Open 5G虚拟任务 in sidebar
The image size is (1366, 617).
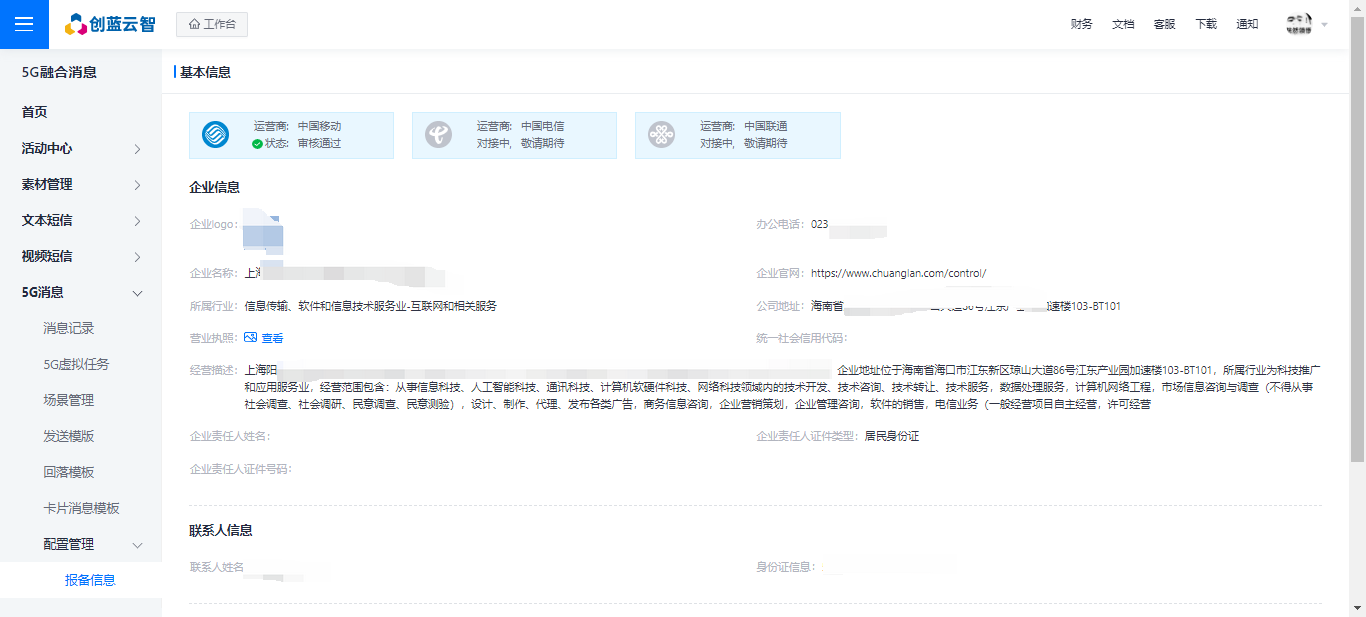pos(81,364)
